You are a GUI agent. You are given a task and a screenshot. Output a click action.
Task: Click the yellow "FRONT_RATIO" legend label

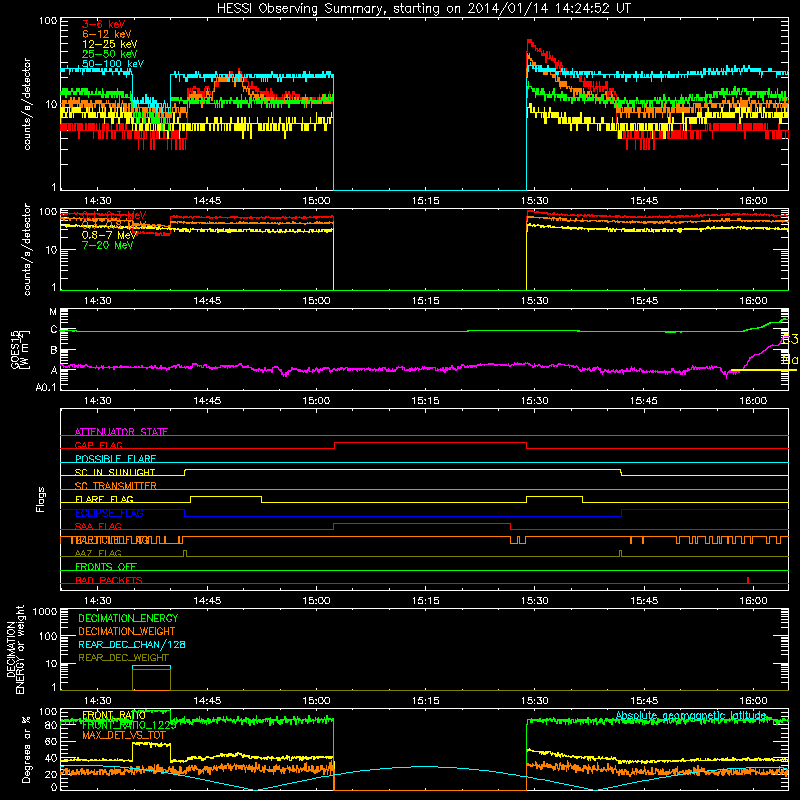click(x=114, y=715)
